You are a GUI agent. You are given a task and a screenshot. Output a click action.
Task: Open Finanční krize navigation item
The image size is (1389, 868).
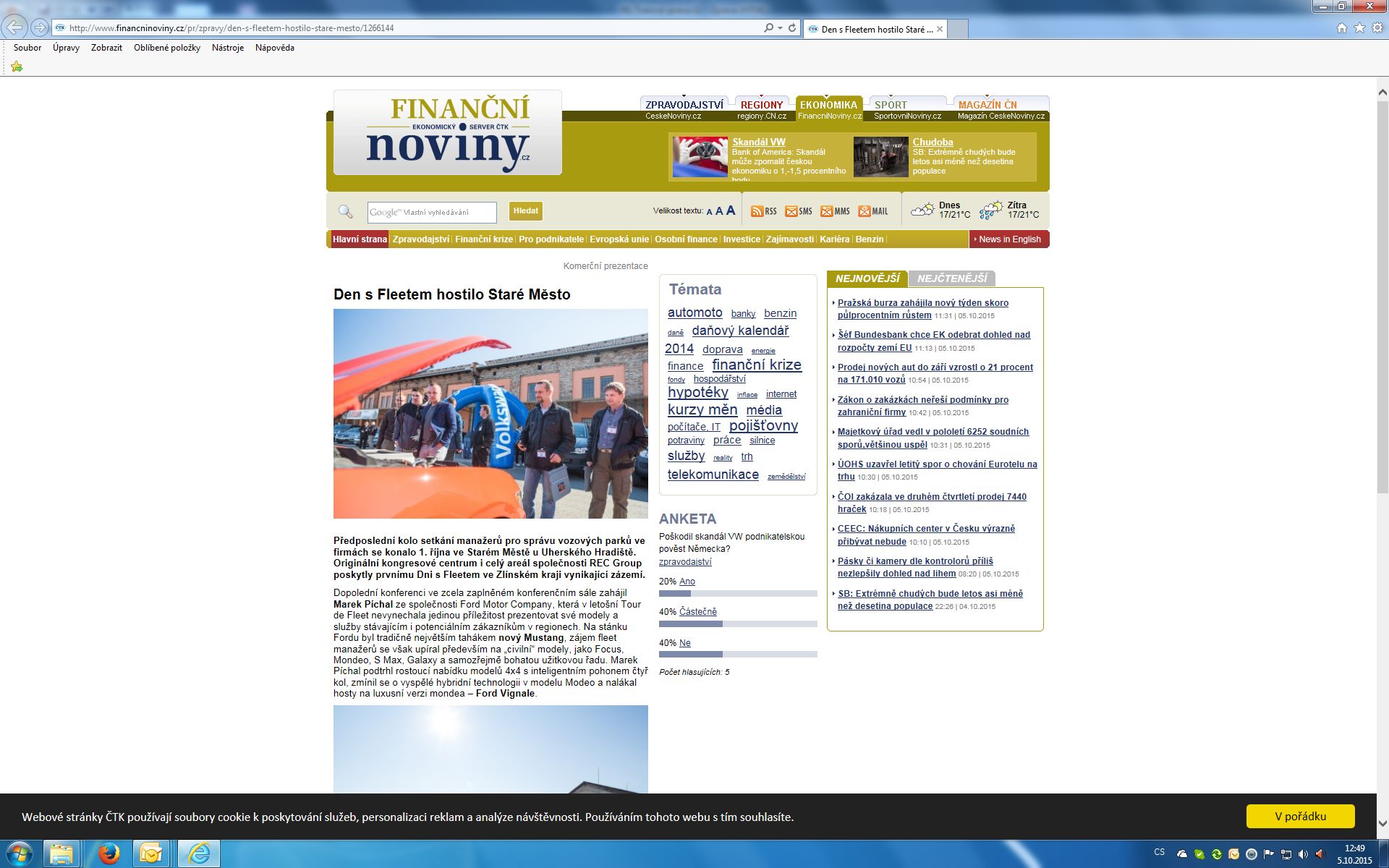[x=484, y=239]
